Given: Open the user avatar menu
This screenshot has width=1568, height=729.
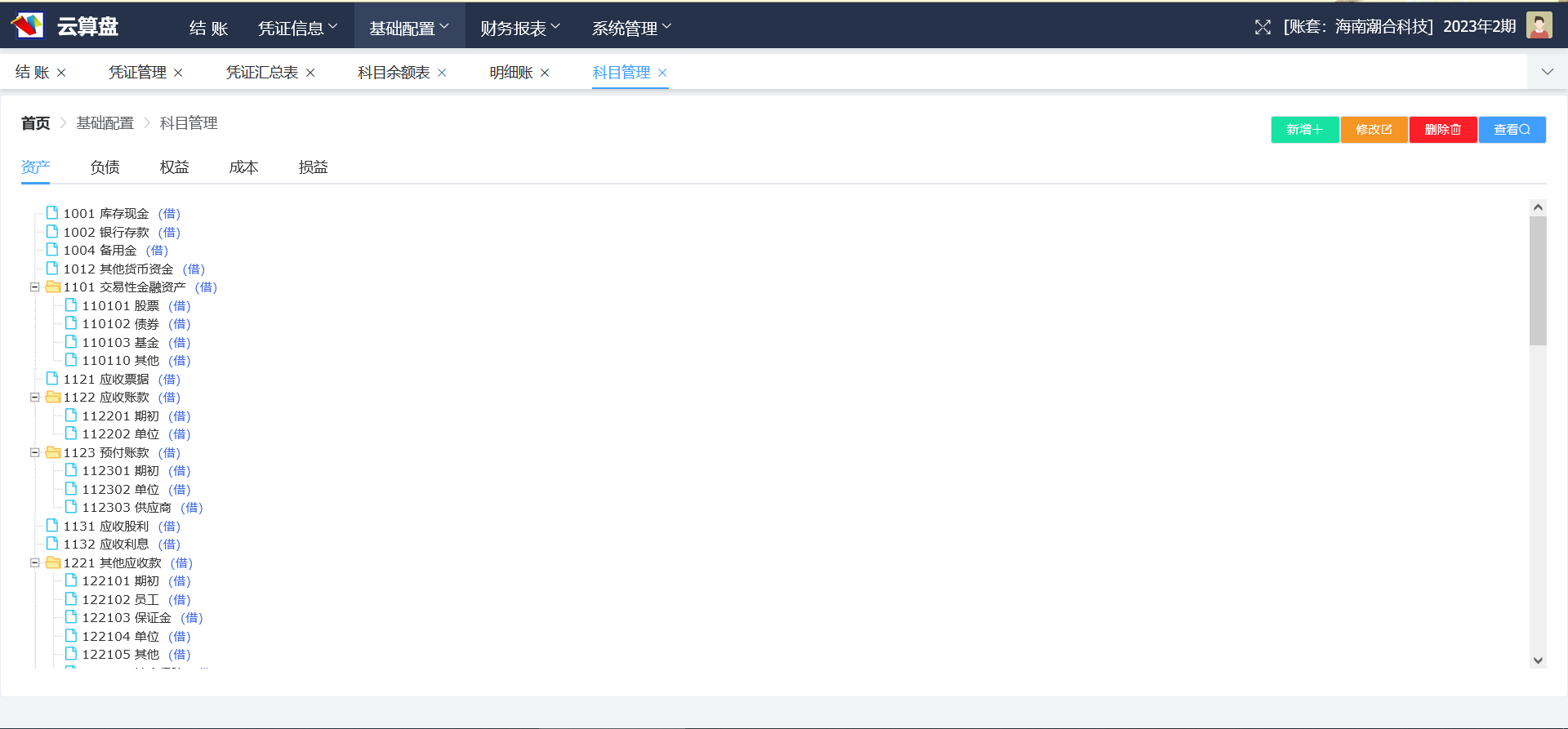Looking at the screenshot, I should tap(1539, 25).
